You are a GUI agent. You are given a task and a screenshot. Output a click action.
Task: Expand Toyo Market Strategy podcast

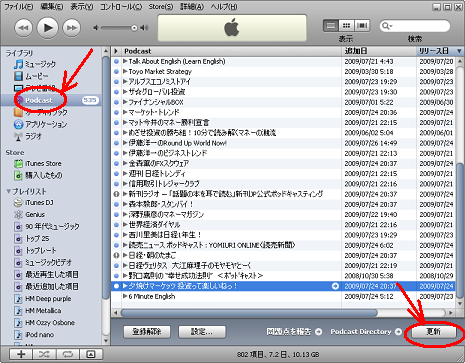pos(125,71)
